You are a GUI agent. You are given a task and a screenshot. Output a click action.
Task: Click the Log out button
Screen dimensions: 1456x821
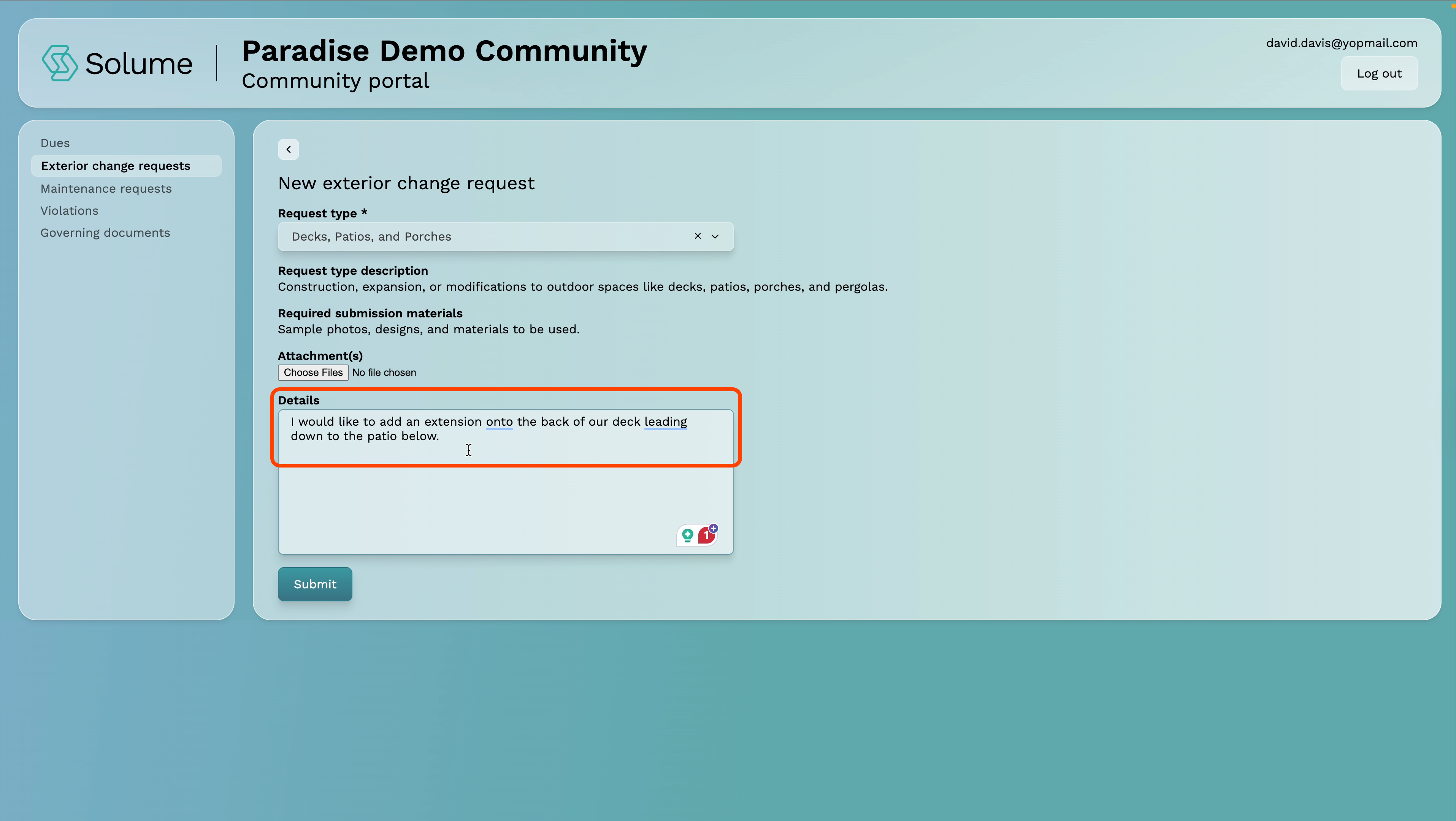click(1379, 73)
